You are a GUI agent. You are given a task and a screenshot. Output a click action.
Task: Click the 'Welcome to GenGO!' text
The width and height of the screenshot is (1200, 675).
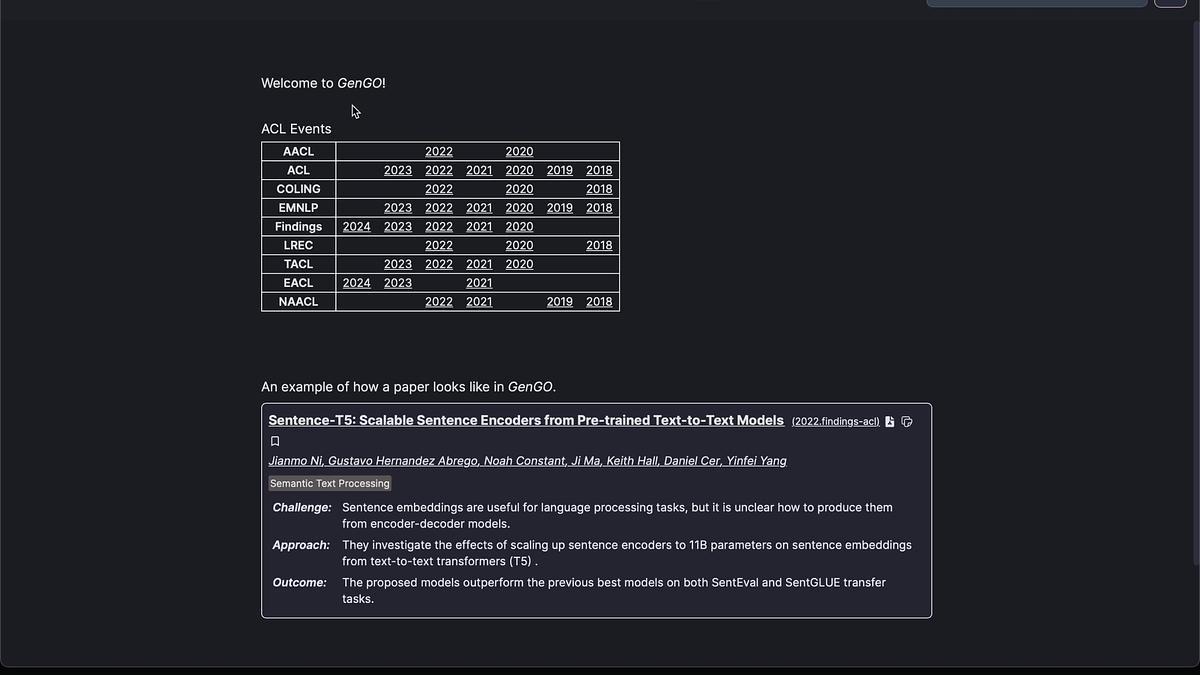[x=323, y=83]
